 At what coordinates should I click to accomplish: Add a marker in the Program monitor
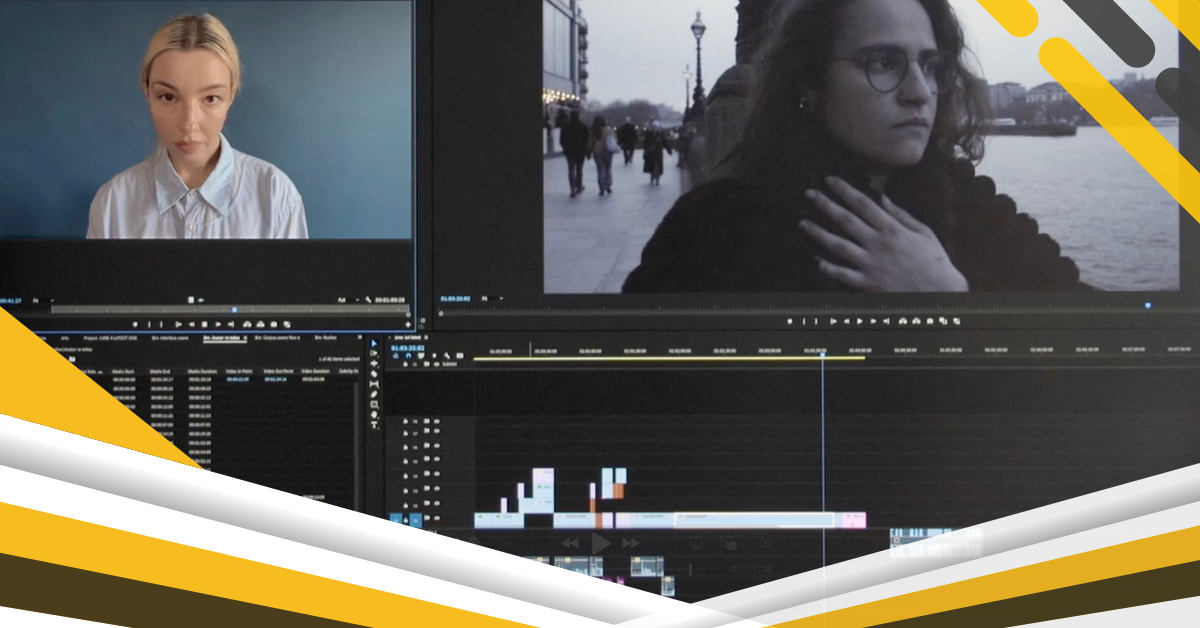[x=790, y=321]
